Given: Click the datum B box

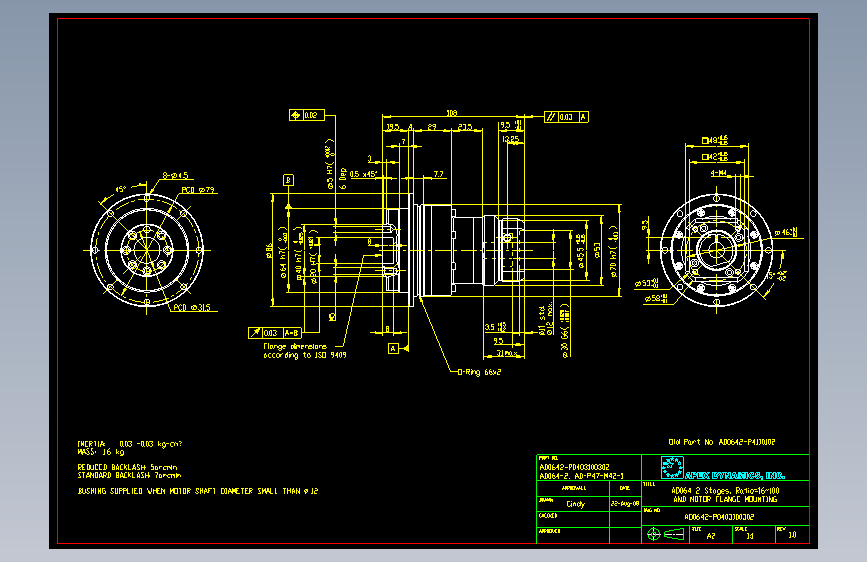Looking at the screenshot, I should [x=288, y=180].
